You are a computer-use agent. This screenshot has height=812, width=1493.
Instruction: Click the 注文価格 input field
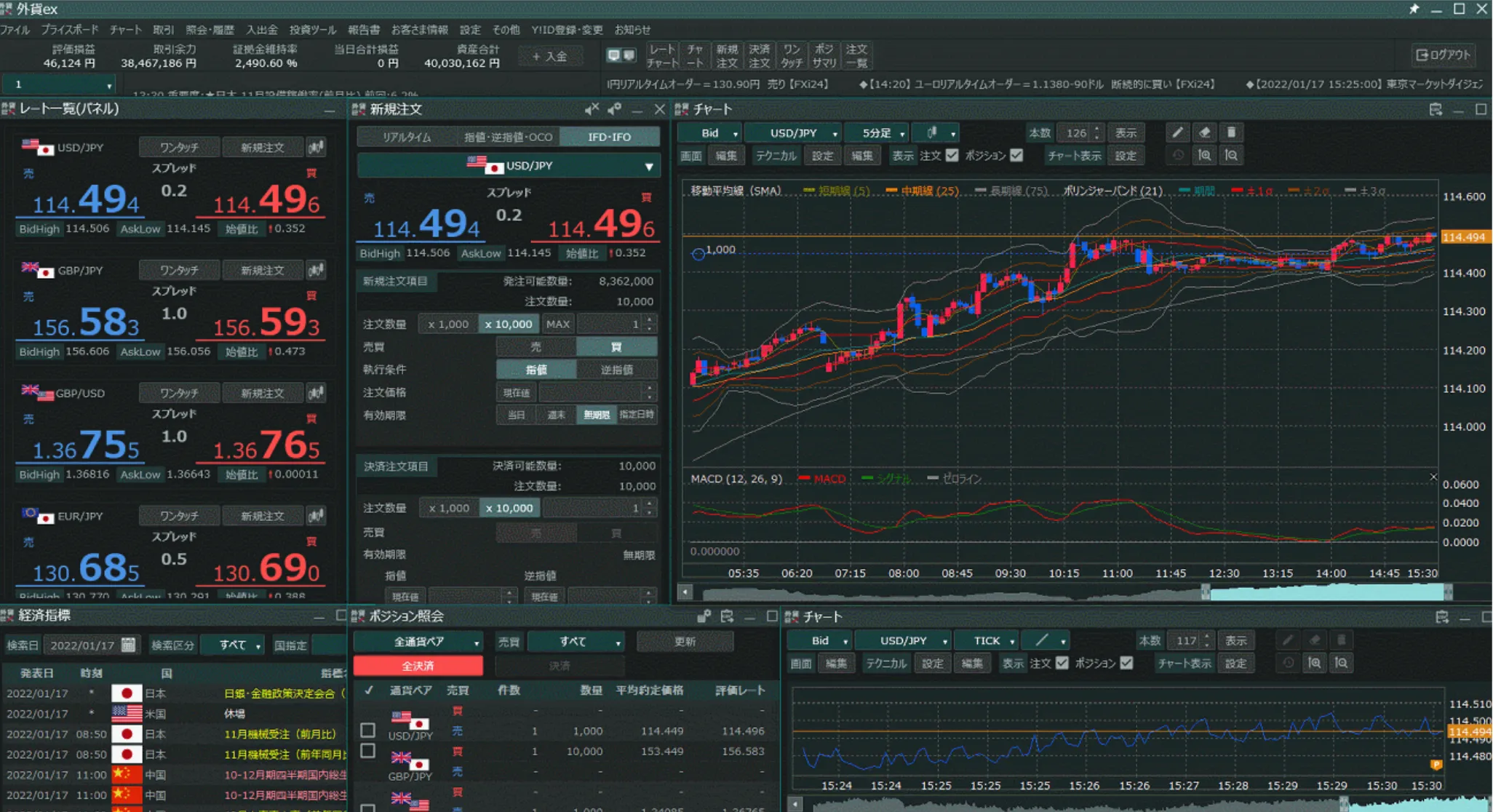point(592,393)
